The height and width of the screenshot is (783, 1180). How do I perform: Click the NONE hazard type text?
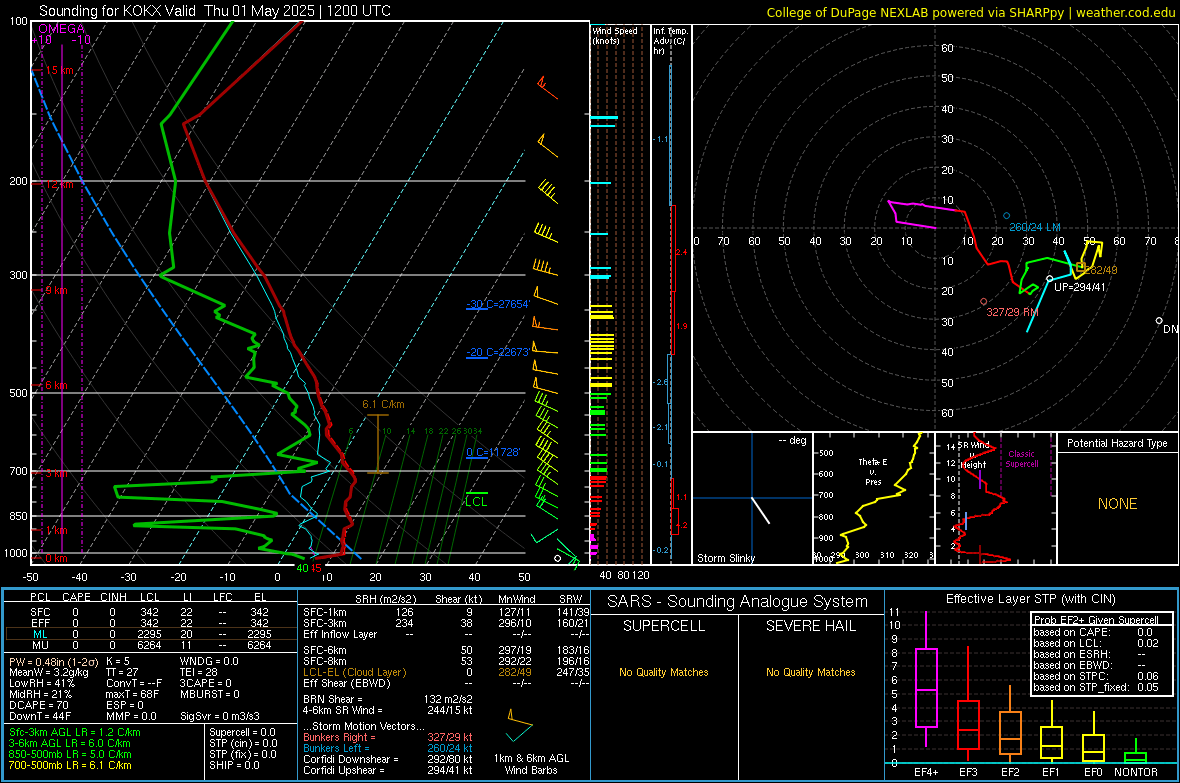point(1118,504)
